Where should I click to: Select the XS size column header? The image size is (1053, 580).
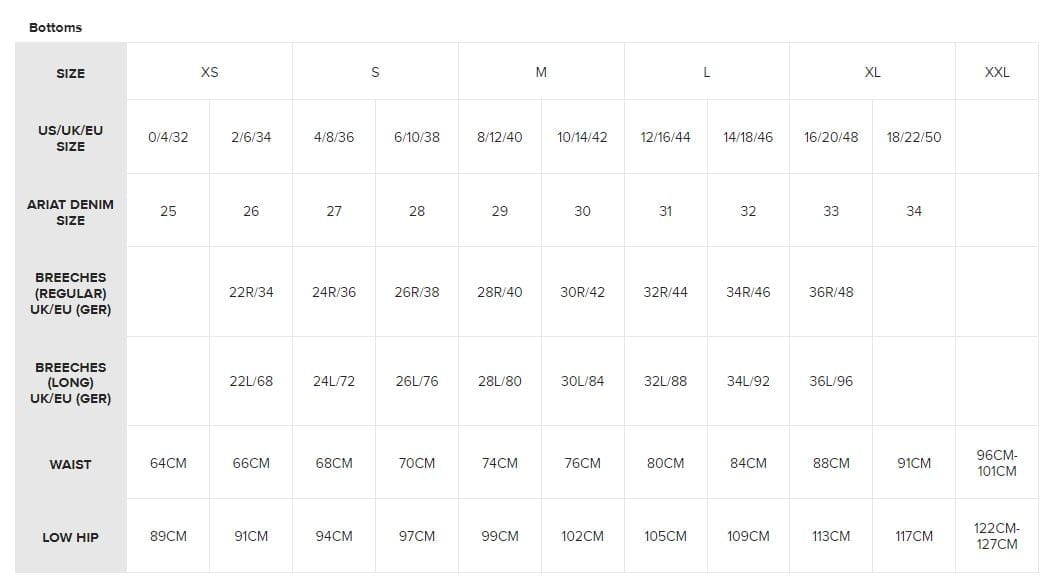point(209,72)
